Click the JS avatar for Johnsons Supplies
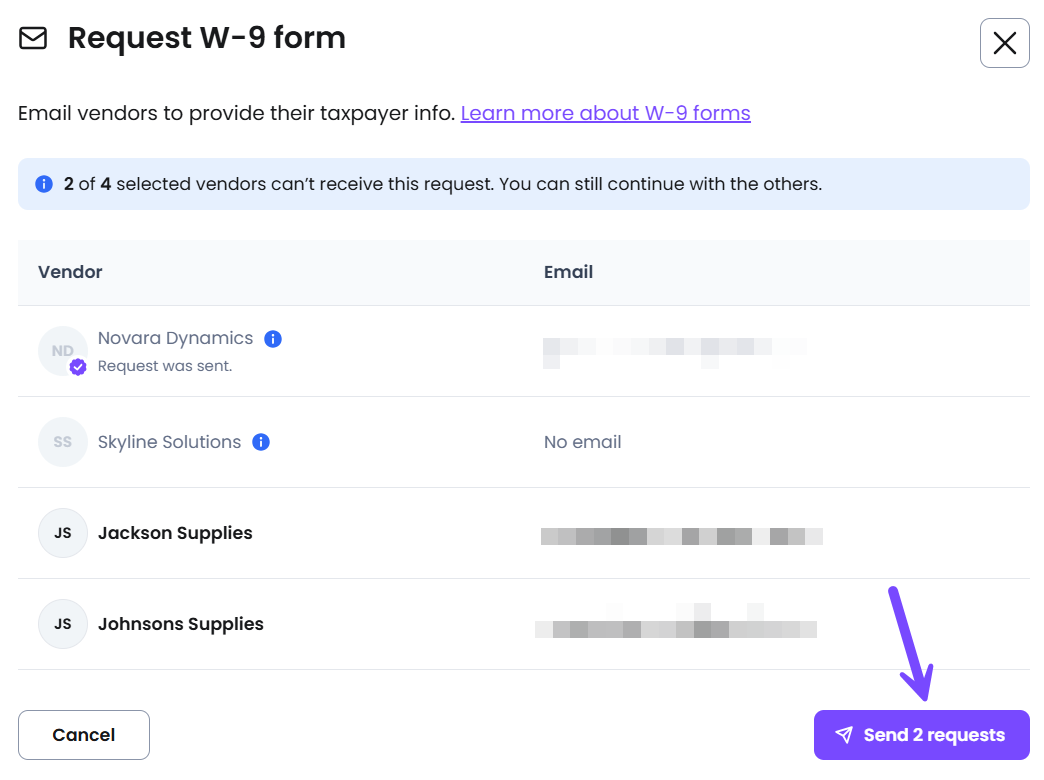Screen dimensions: 1044x780 [63, 624]
